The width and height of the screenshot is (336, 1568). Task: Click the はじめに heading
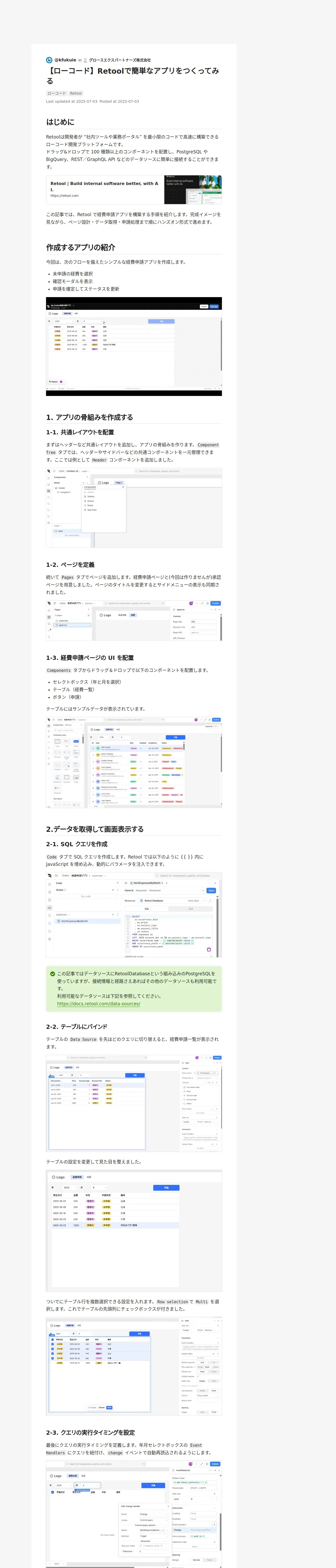pos(60,122)
